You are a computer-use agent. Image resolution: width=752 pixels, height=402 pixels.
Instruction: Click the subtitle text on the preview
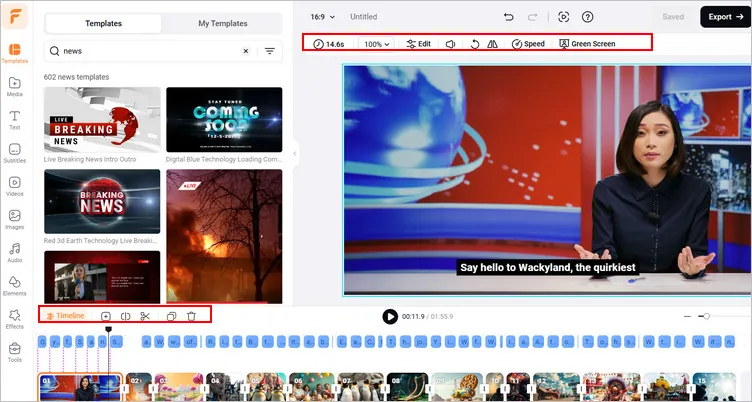coord(548,268)
